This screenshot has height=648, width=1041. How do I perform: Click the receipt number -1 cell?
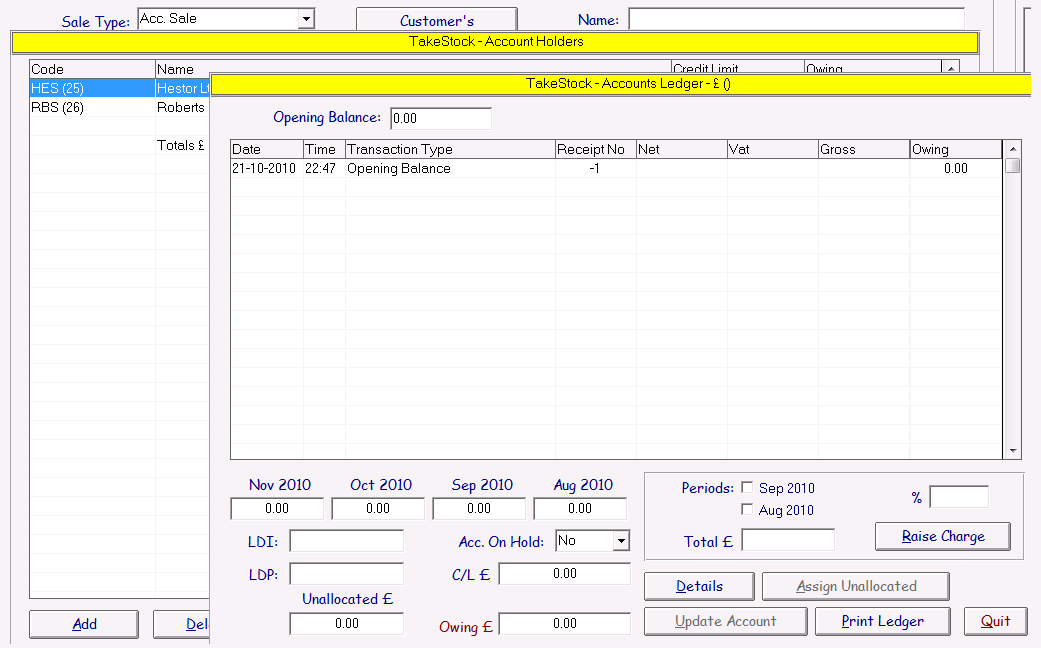(594, 169)
